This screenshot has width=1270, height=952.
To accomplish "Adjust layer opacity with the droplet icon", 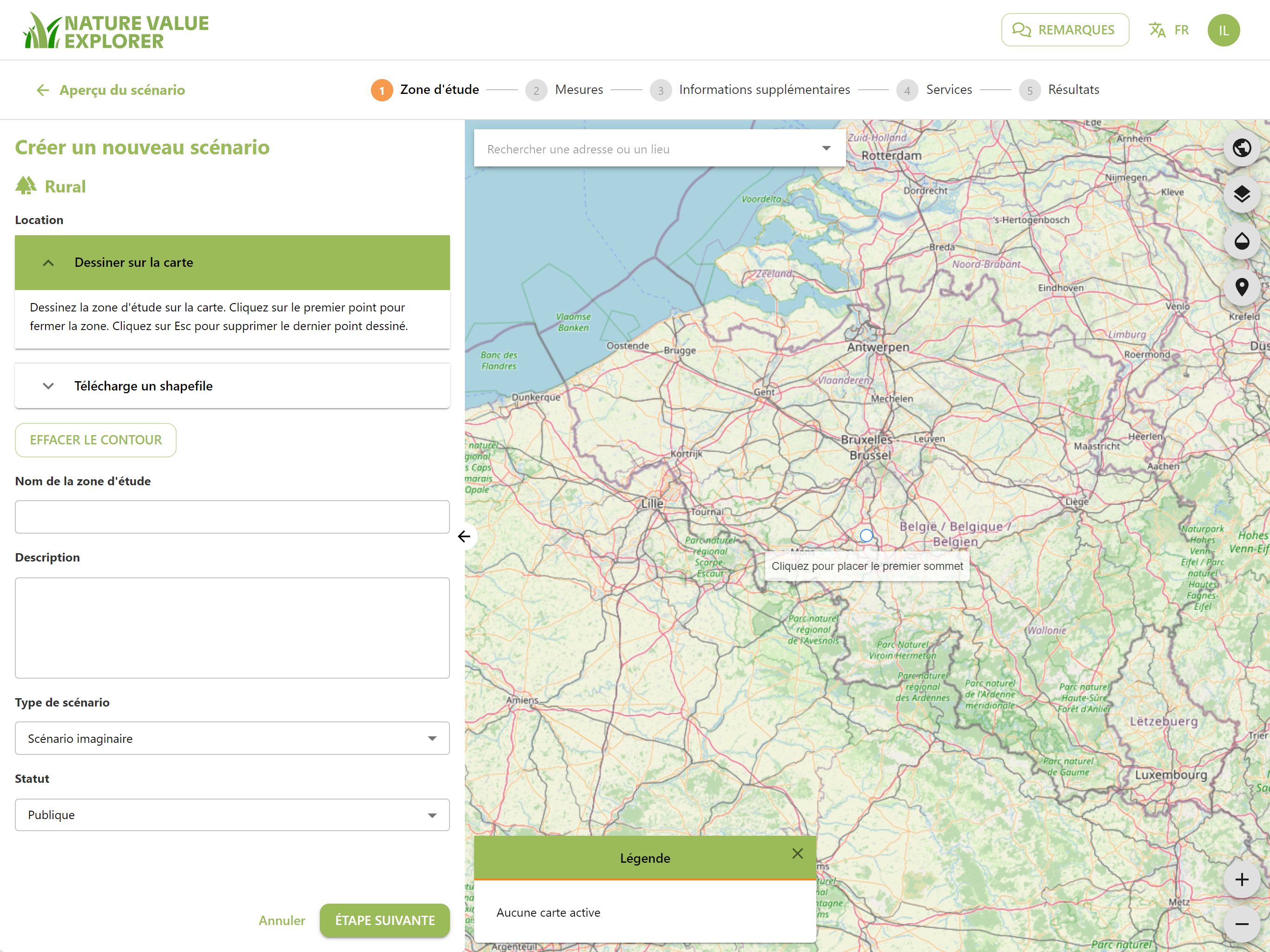I will (1241, 241).
